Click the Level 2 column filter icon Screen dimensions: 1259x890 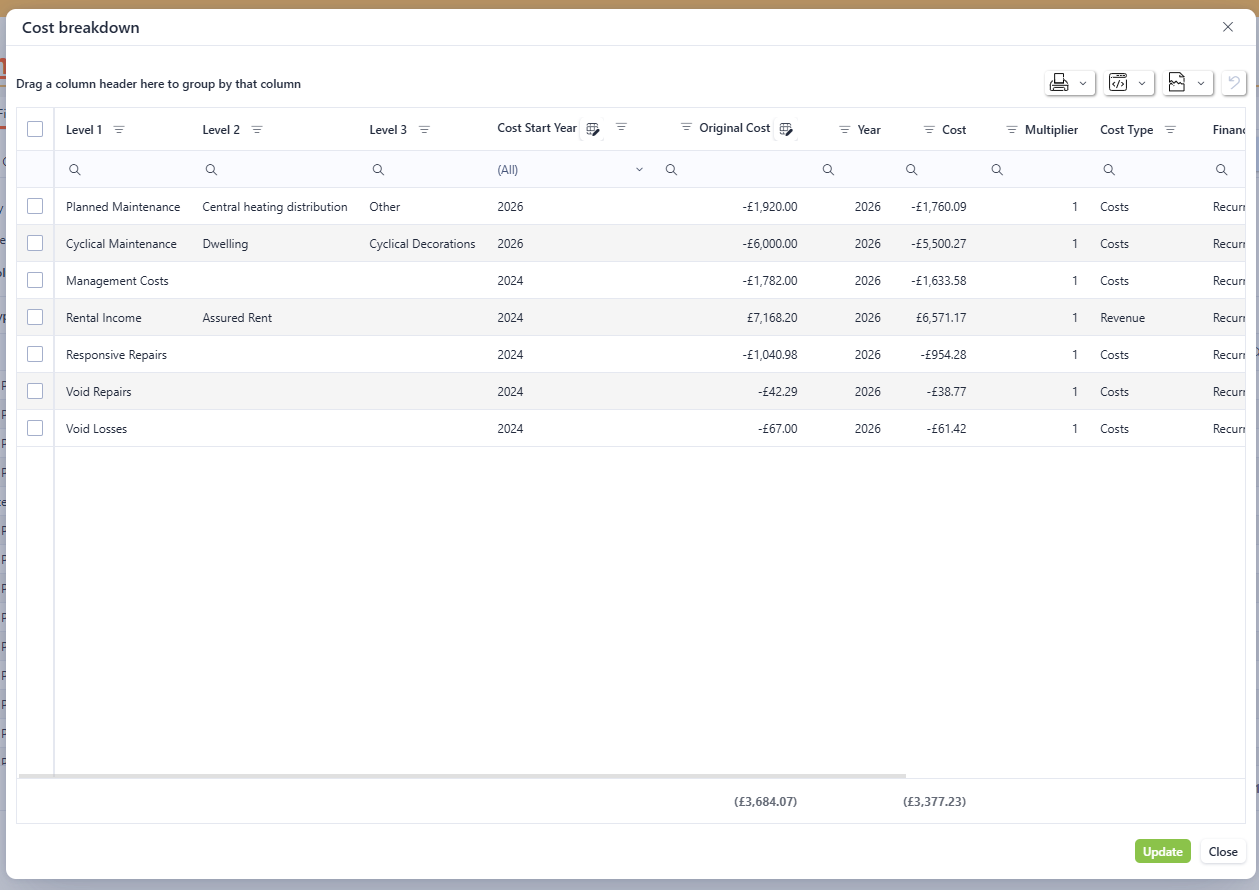coord(257,130)
